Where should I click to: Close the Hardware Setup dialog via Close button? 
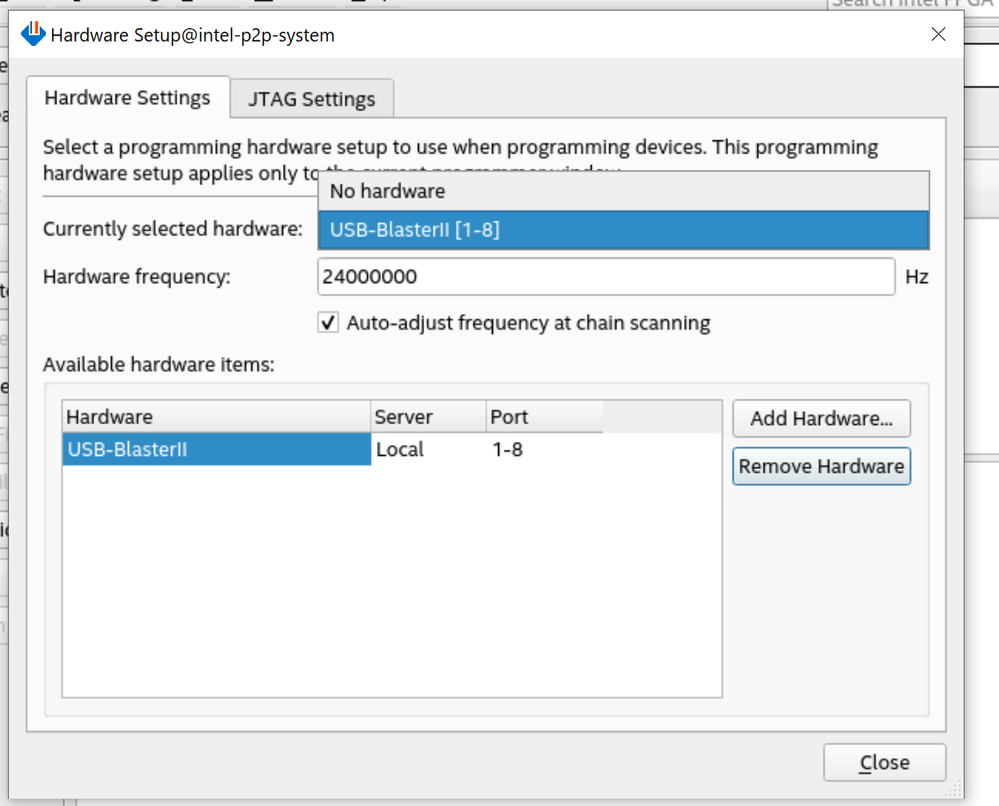(x=884, y=762)
